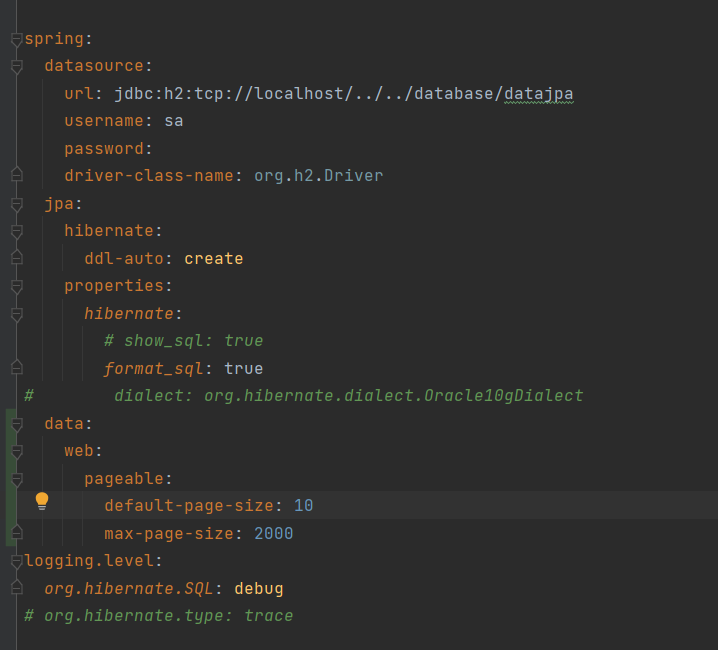This screenshot has height=650, width=718.
Task: Click the 'data' key text
Action: tap(64, 424)
